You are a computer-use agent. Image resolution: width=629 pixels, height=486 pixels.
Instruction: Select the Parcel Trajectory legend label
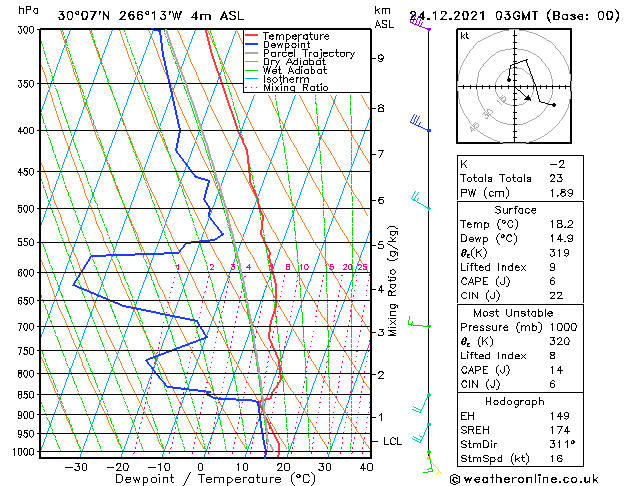coord(309,53)
